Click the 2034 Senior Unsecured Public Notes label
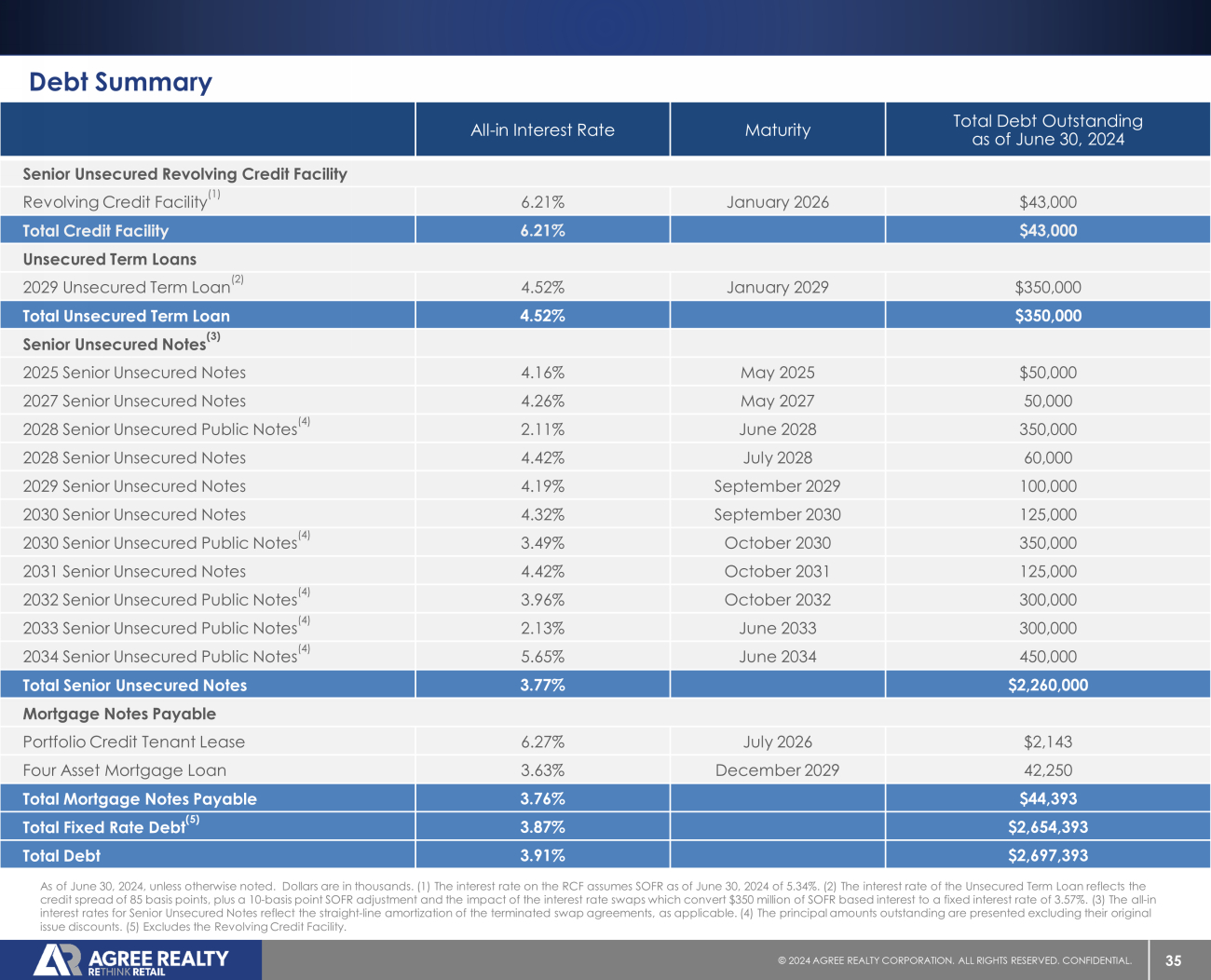This screenshot has height=980, width=1211. [159, 657]
